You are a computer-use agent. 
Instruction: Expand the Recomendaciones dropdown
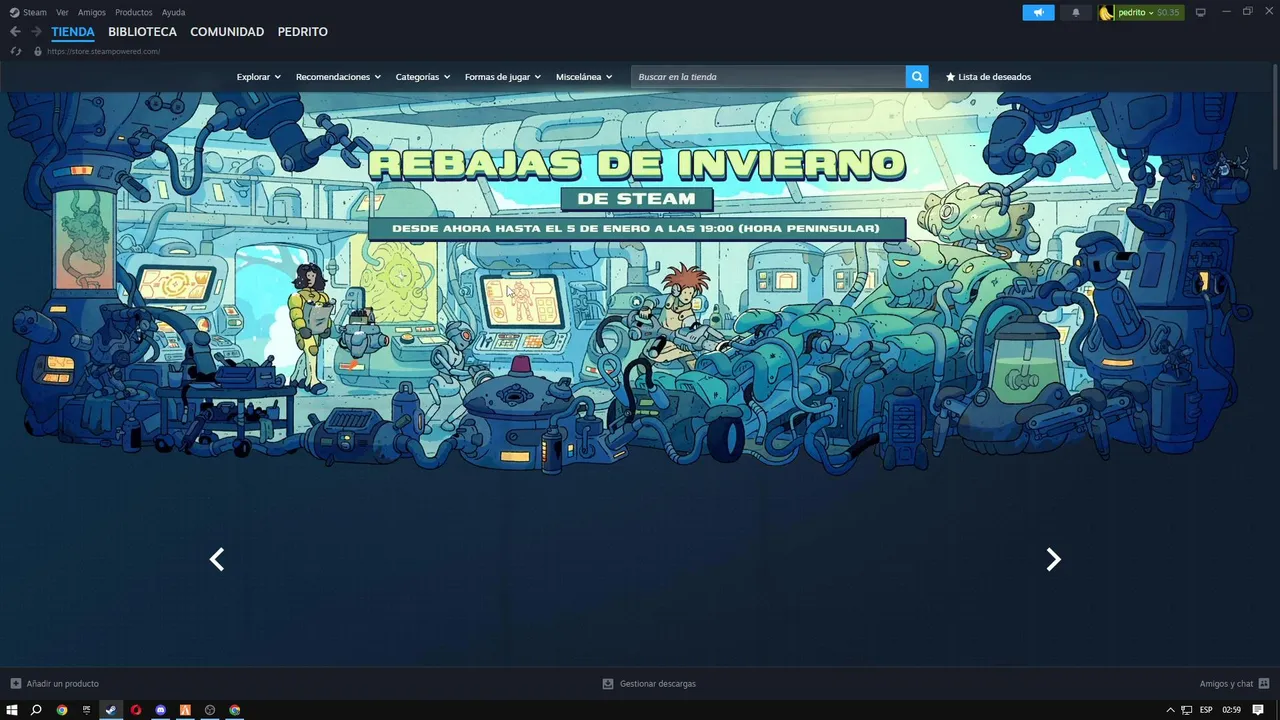pyautogui.click(x=338, y=77)
